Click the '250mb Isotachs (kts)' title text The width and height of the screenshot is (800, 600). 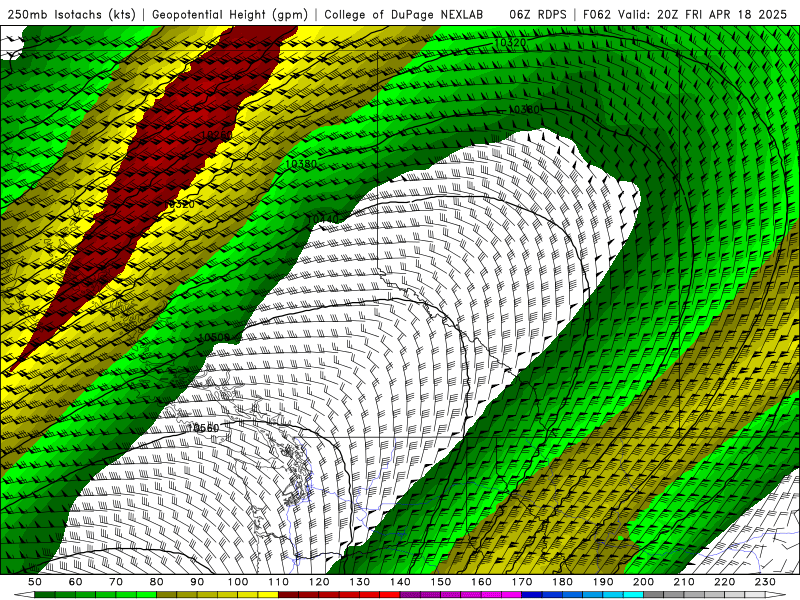coord(71,14)
